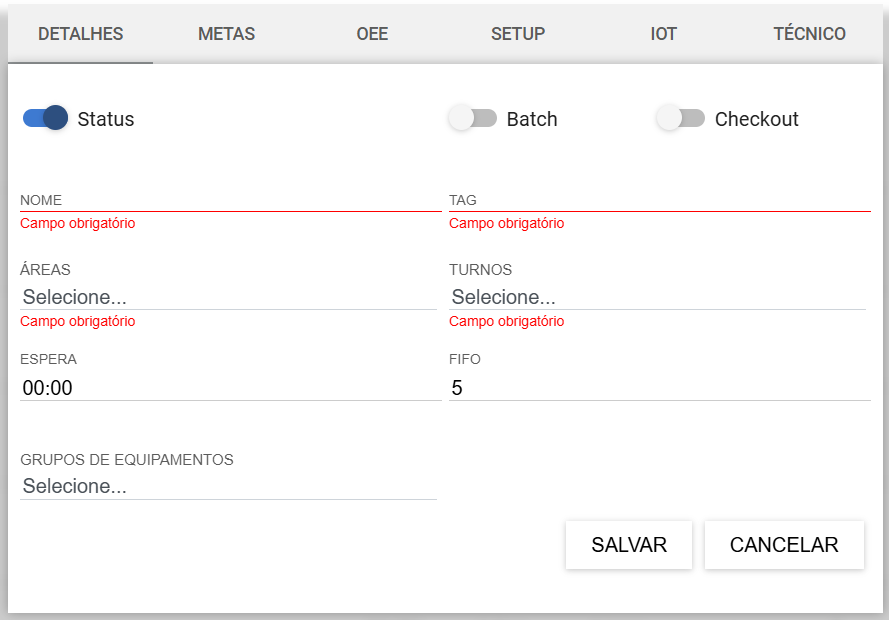
Task: Click the Status label text
Action: [x=106, y=119]
